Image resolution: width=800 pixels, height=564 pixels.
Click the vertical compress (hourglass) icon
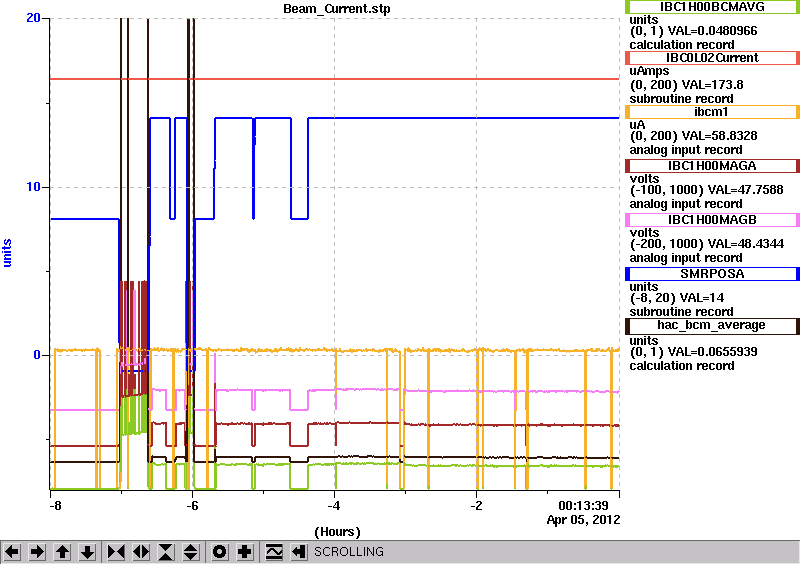click(x=166, y=552)
